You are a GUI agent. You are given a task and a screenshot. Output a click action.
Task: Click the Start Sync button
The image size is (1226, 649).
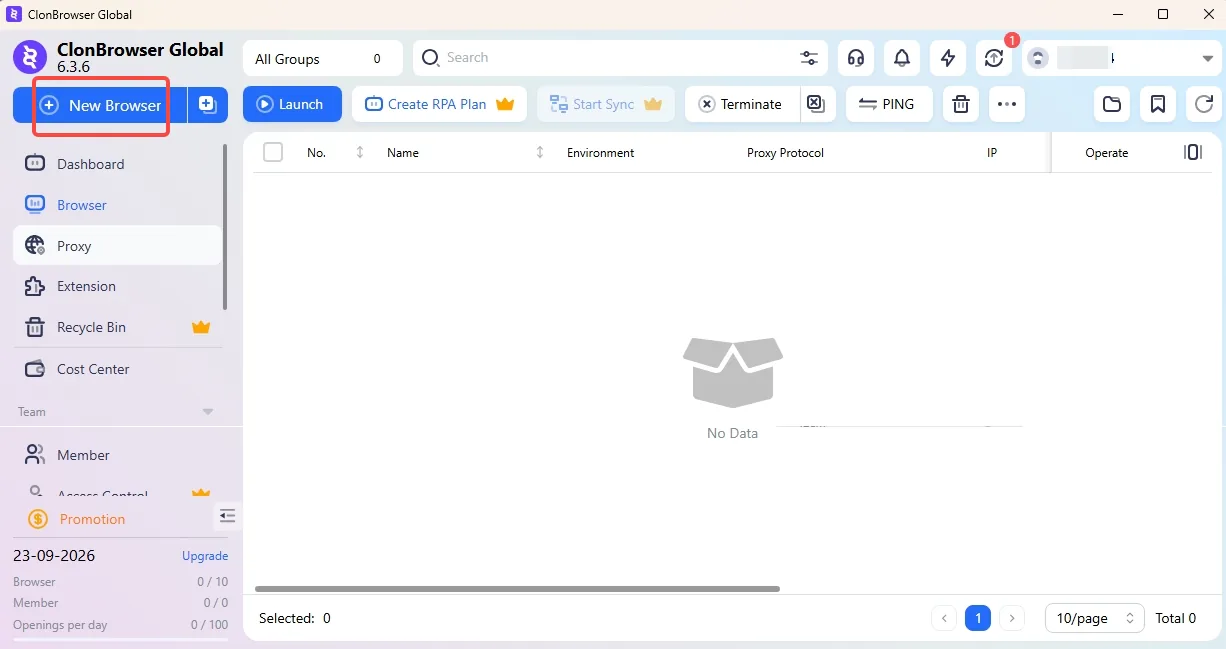pyautogui.click(x=605, y=104)
